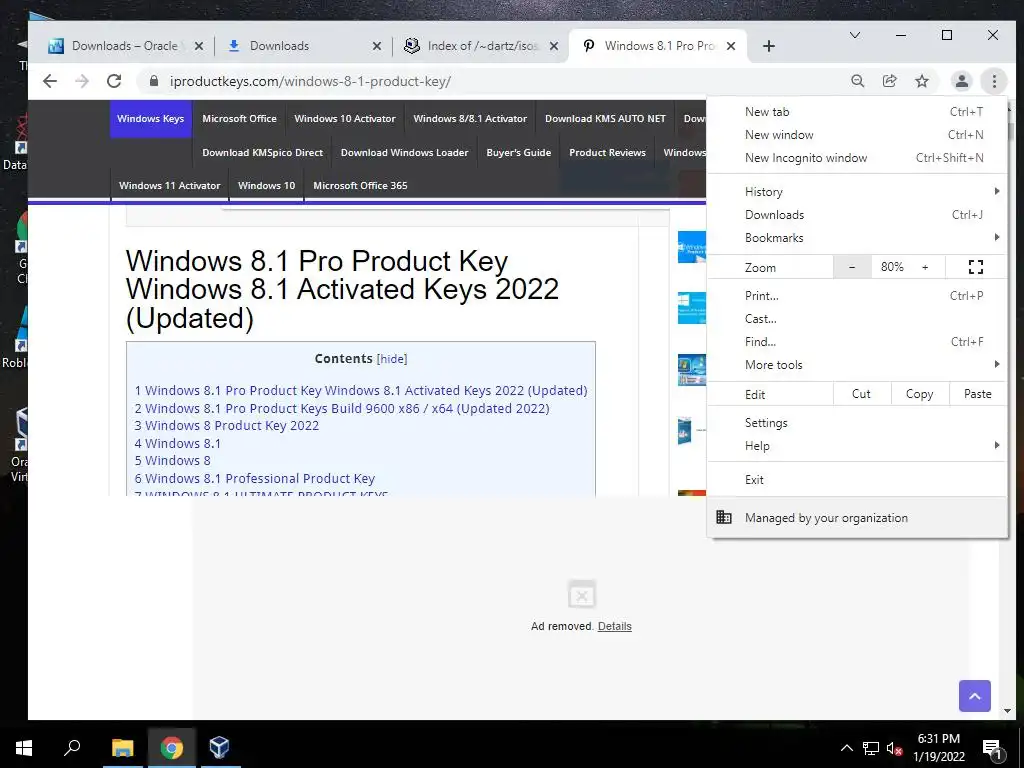Click the purple scroll-to-top button
The image size is (1024, 768).
[x=974, y=696]
